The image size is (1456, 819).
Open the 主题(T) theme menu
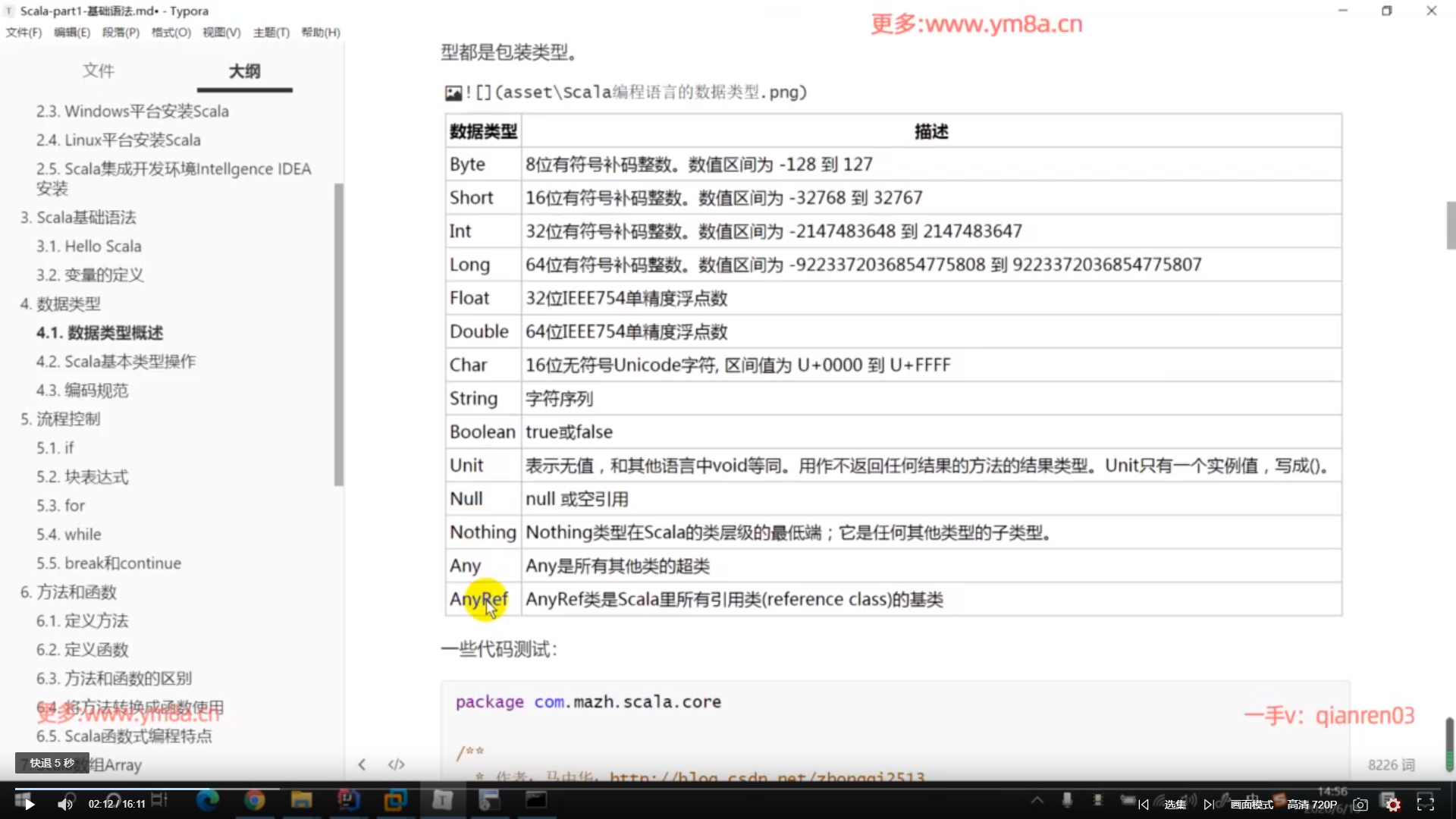(x=271, y=33)
